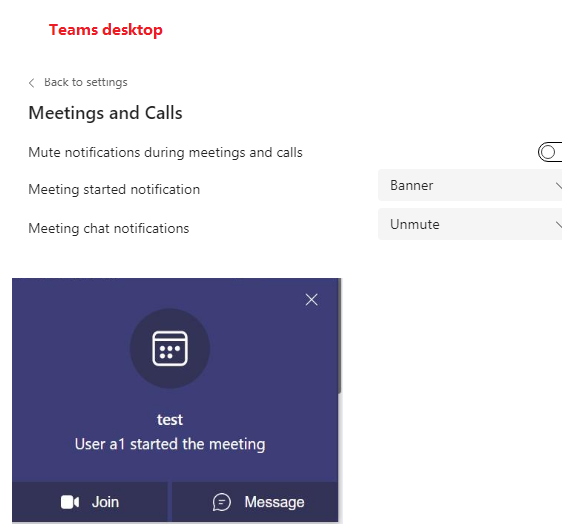Dismiss the meeting started banner with the X
This screenshot has height=526, width=575.
pos(311,300)
